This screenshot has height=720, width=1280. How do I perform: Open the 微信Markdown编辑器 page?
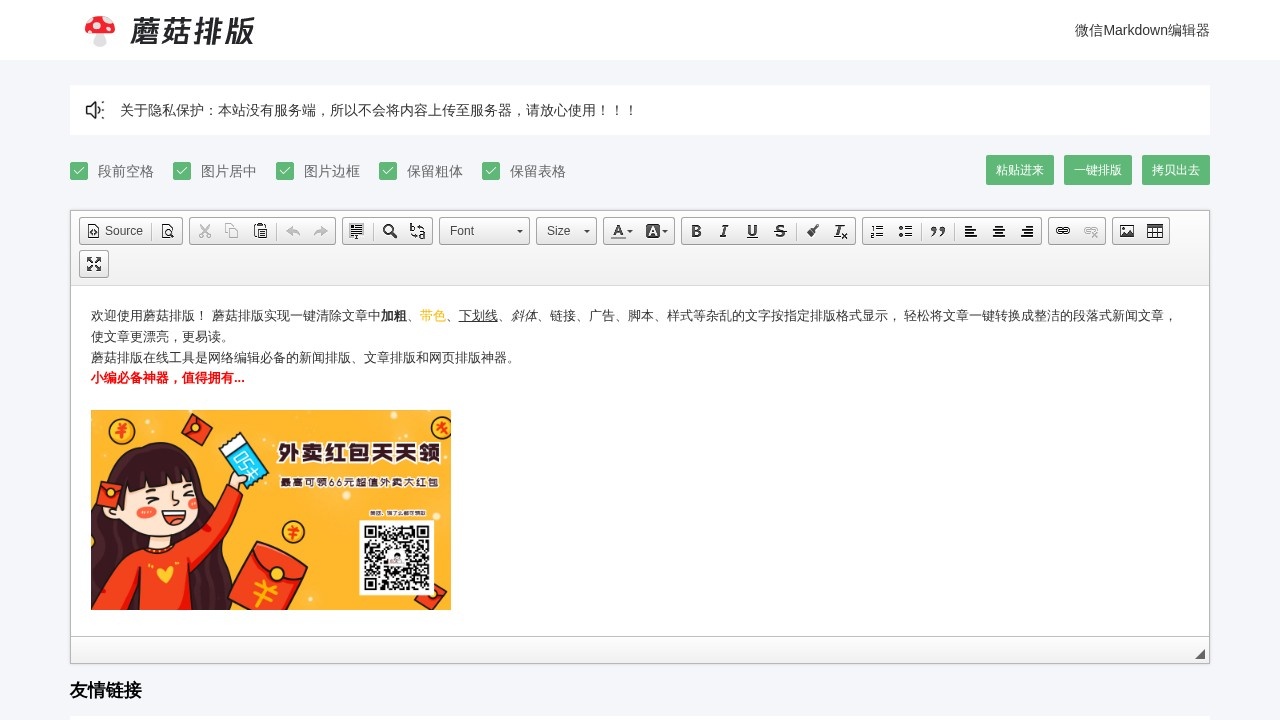pyautogui.click(x=1142, y=30)
